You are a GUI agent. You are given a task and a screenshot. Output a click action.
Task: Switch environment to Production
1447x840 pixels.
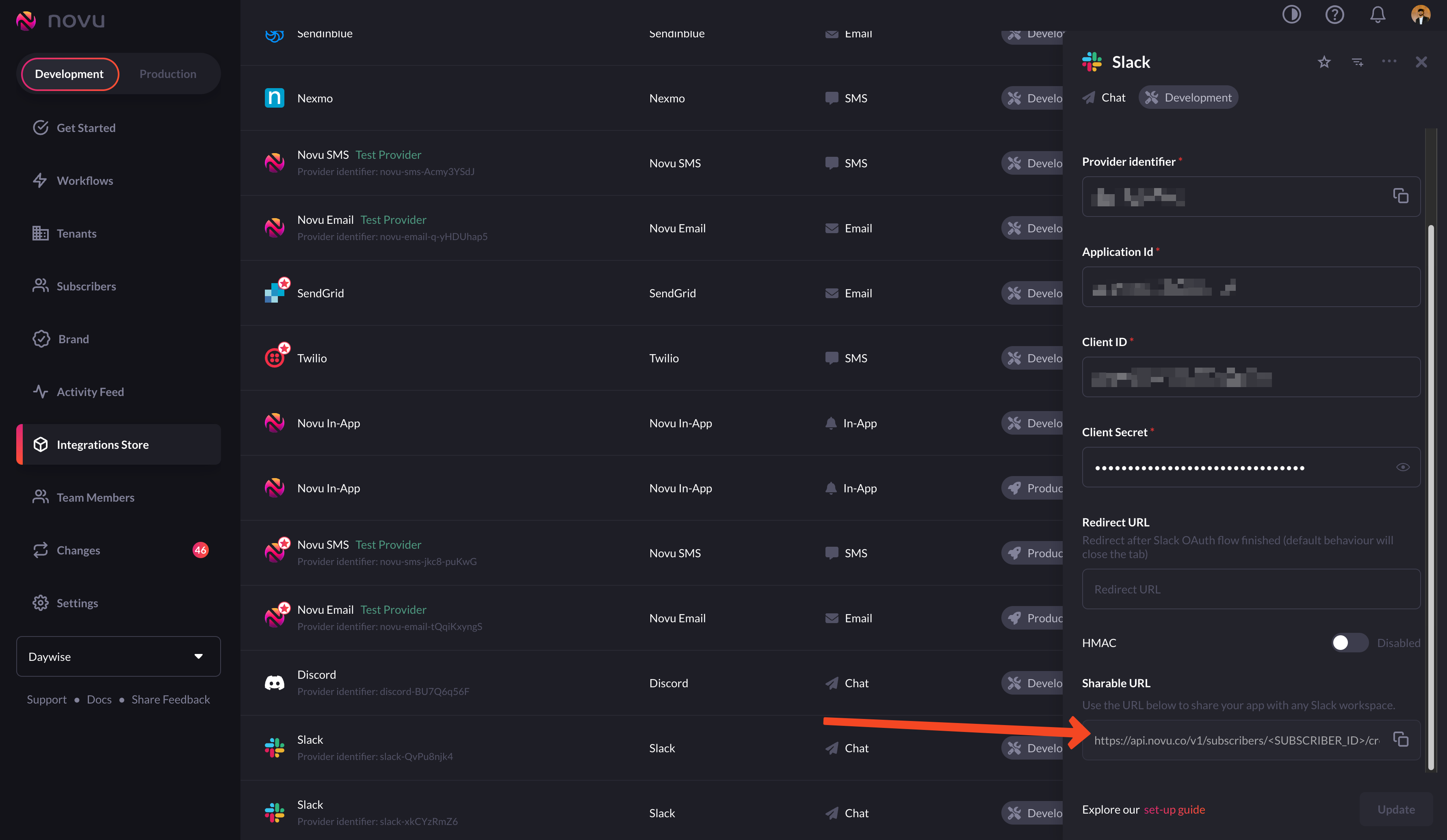point(168,74)
